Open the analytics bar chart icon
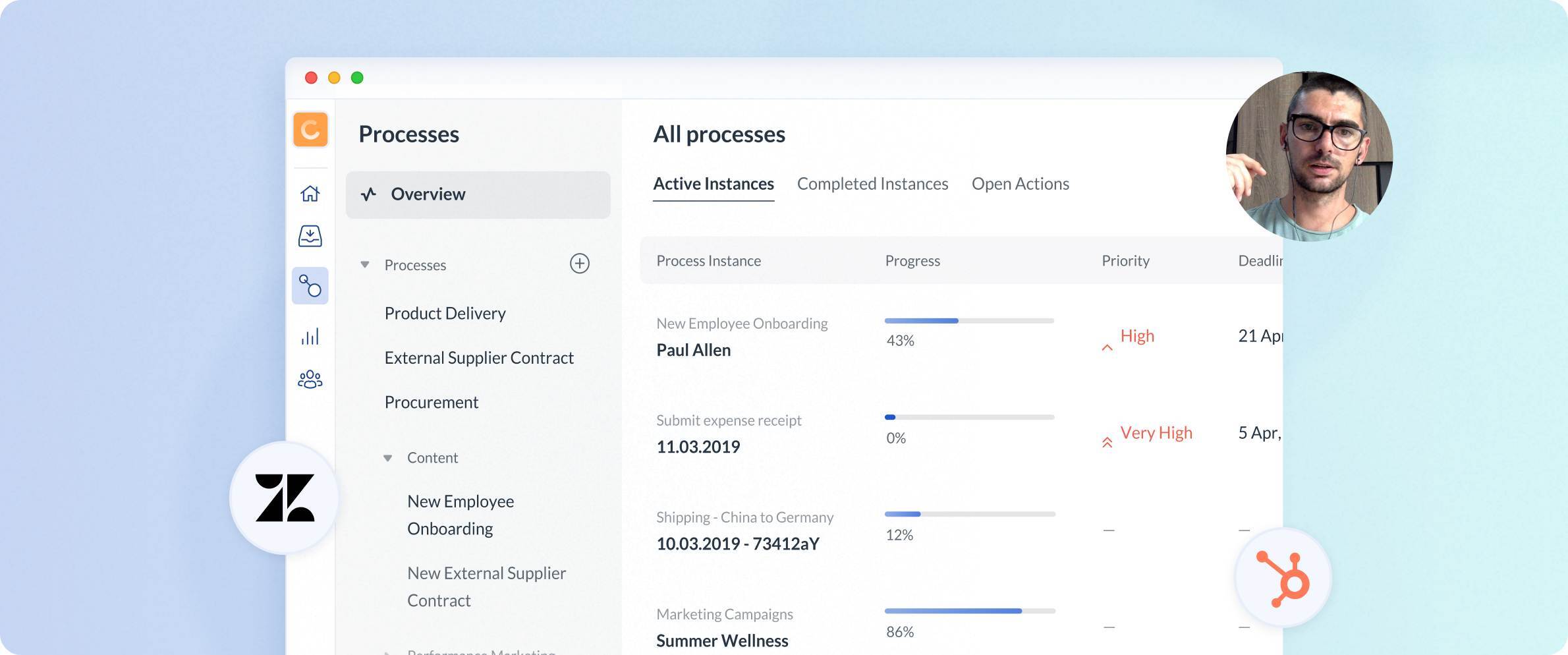Image resolution: width=1568 pixels, height=655 pixels. [310, 336]
